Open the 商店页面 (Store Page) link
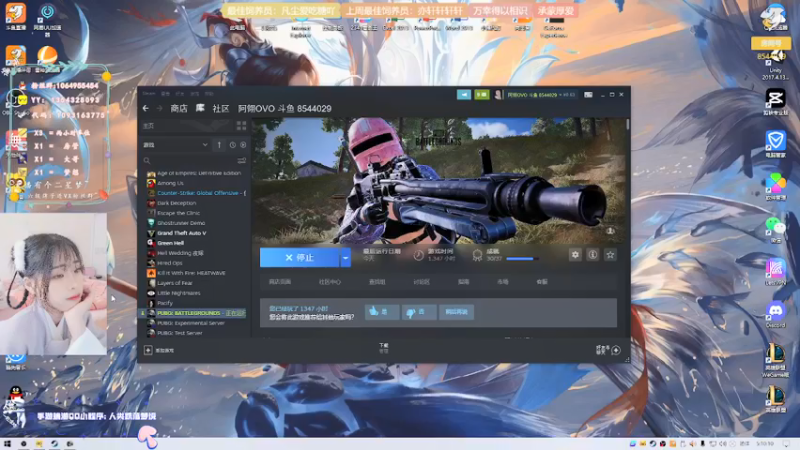The height and width of the screenshot is (450, 800). coord(280,282)
